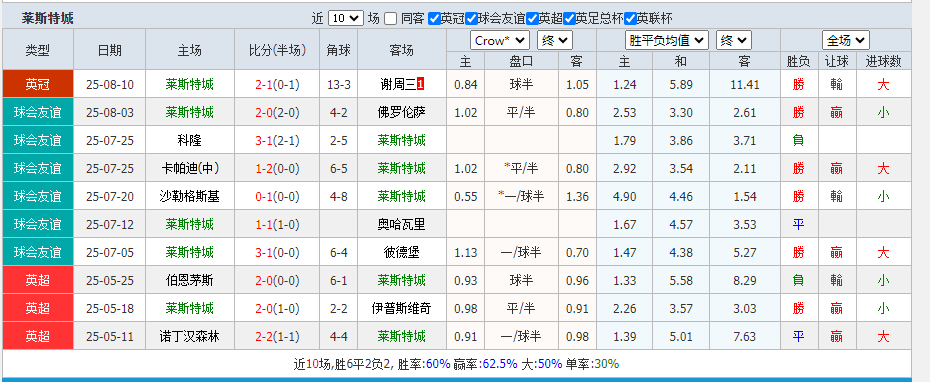Open the 终 dropdown next to Crow*
The image size is (930, 382).
555,40
